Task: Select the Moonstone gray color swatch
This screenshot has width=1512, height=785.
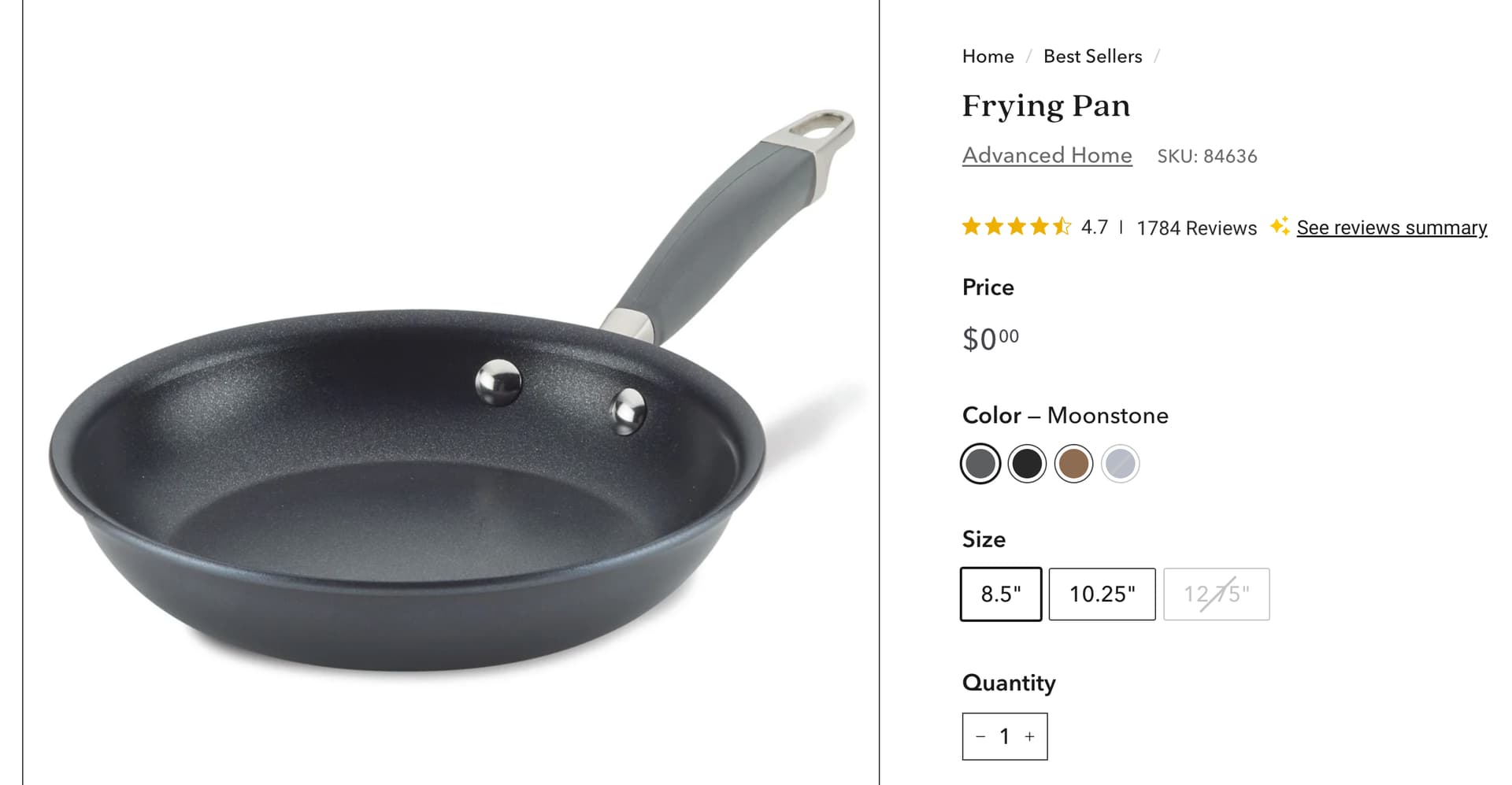Action: [x=980, y=463]
